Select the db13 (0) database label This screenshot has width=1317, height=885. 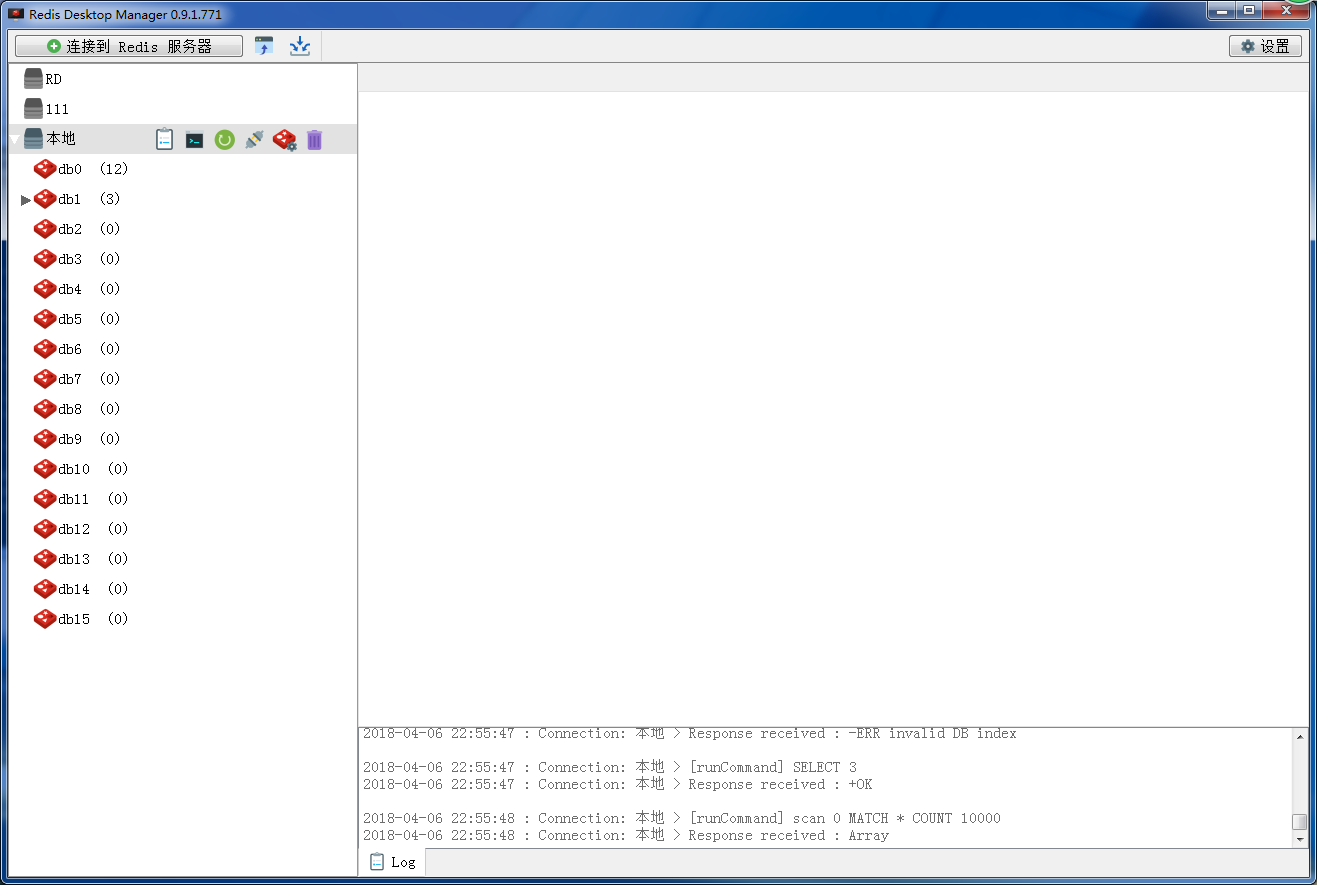click(94, 559)
